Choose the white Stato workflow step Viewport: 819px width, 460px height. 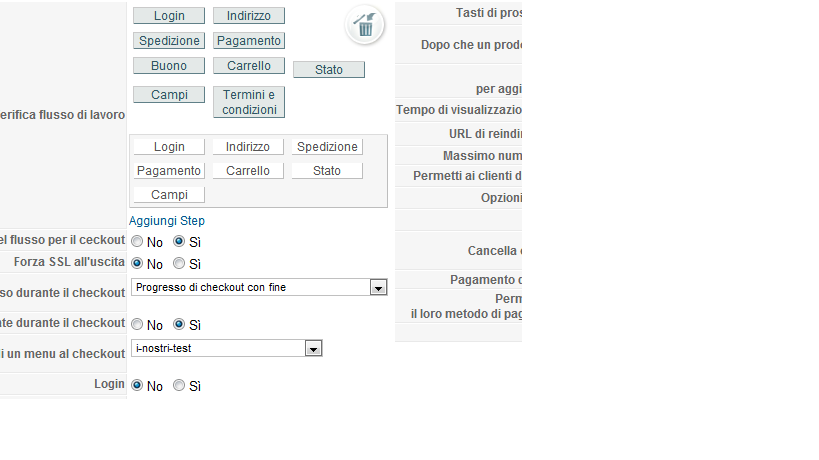click(327, 171)
